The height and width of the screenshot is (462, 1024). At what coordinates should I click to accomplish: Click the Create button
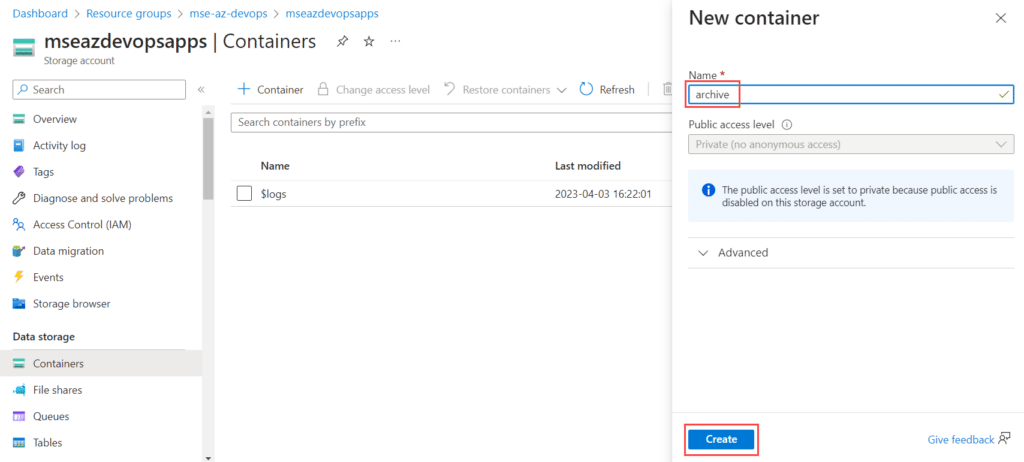click(x=721, y=439)
